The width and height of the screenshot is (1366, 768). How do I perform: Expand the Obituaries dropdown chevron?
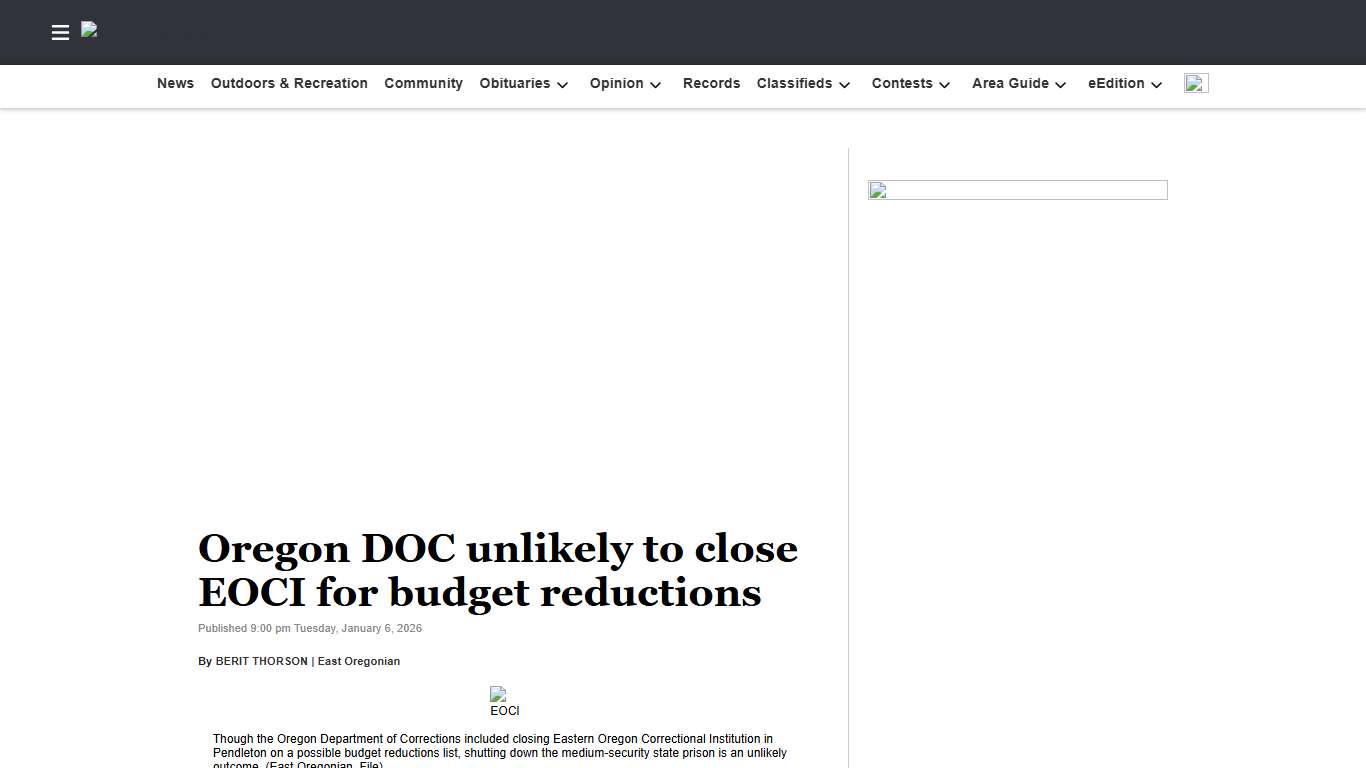[x=562, y=85]
